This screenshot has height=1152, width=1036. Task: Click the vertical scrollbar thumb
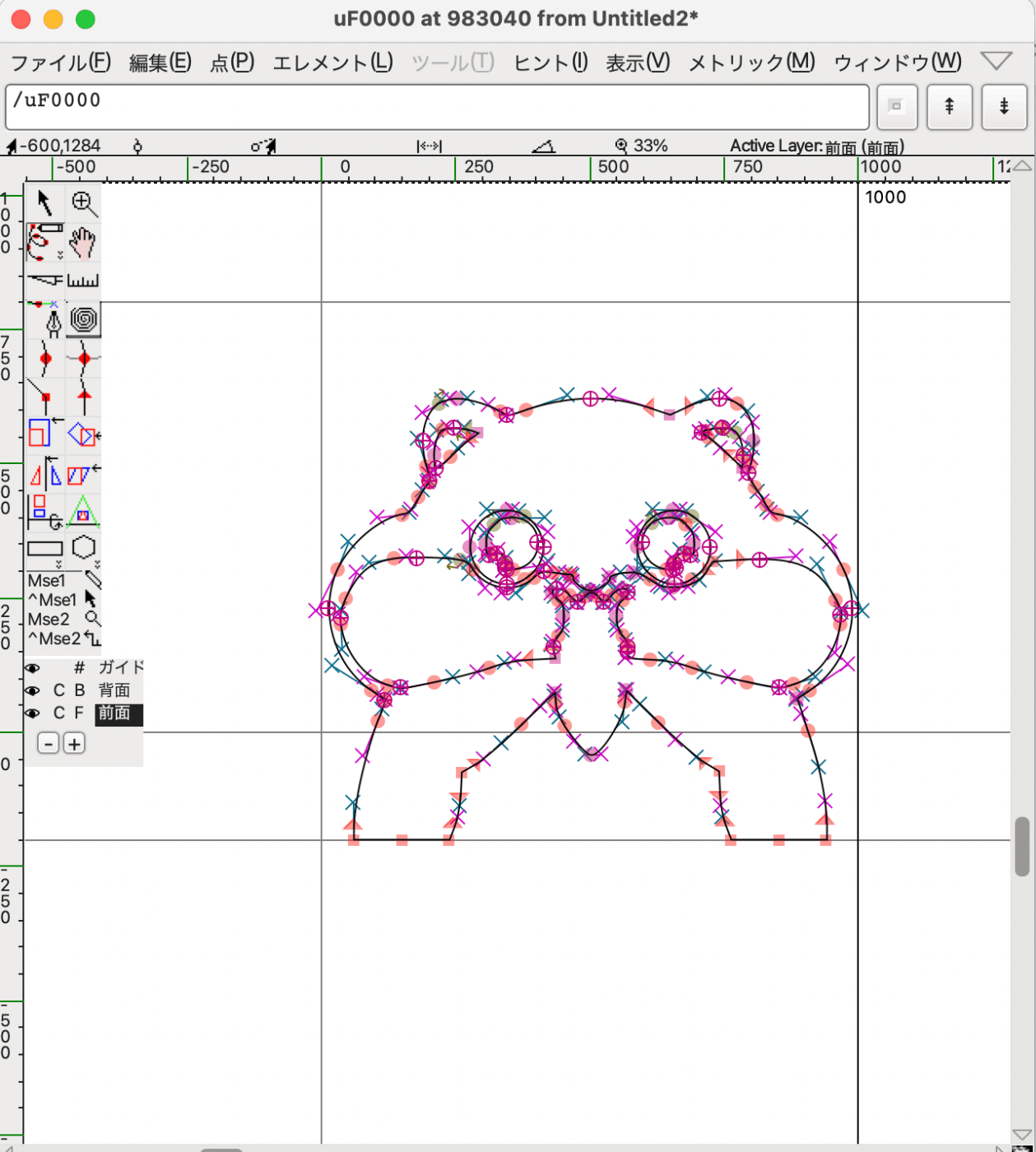(1022, 847)
